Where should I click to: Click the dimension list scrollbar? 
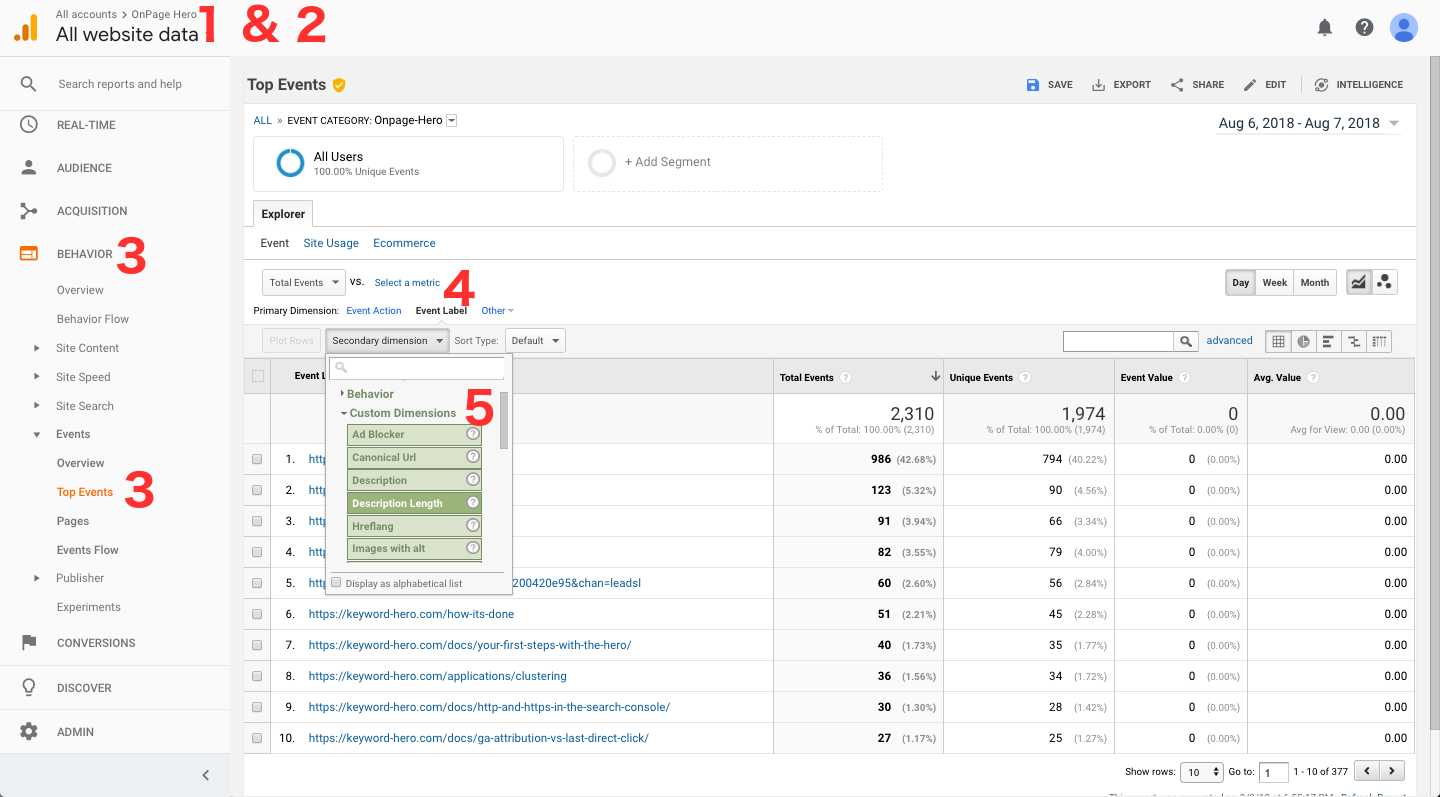[x=504, y=420]
